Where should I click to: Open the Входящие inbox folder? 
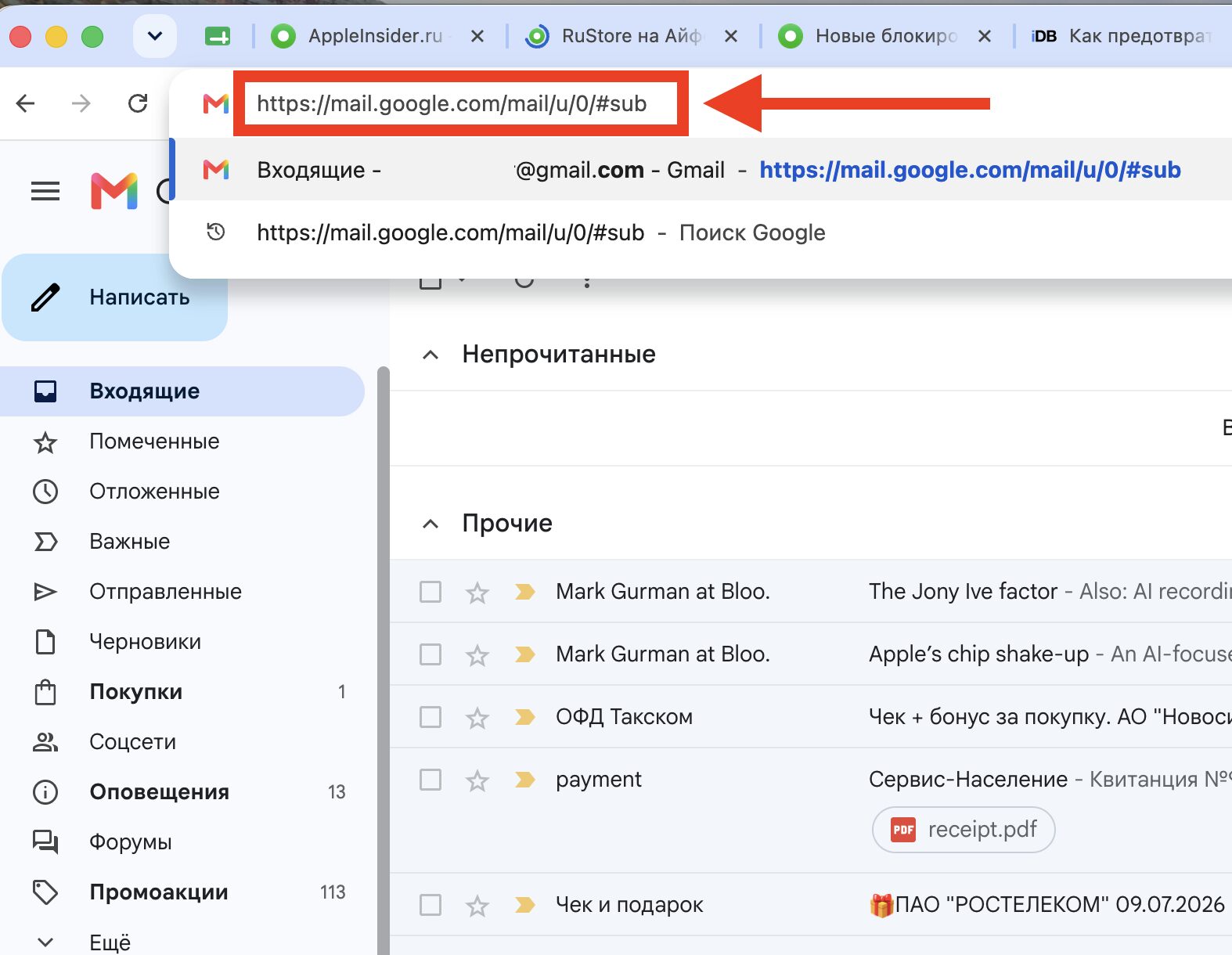pyautogui.click(x=182, y=391)
